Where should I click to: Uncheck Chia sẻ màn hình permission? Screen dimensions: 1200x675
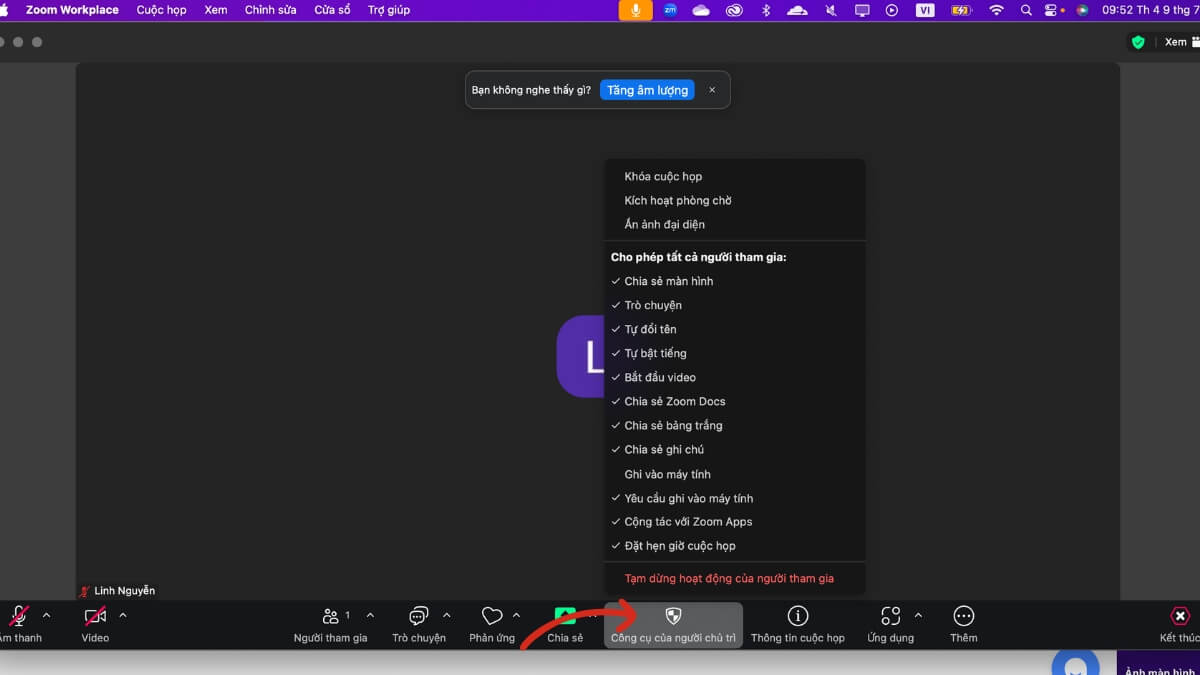click(668, 281)
